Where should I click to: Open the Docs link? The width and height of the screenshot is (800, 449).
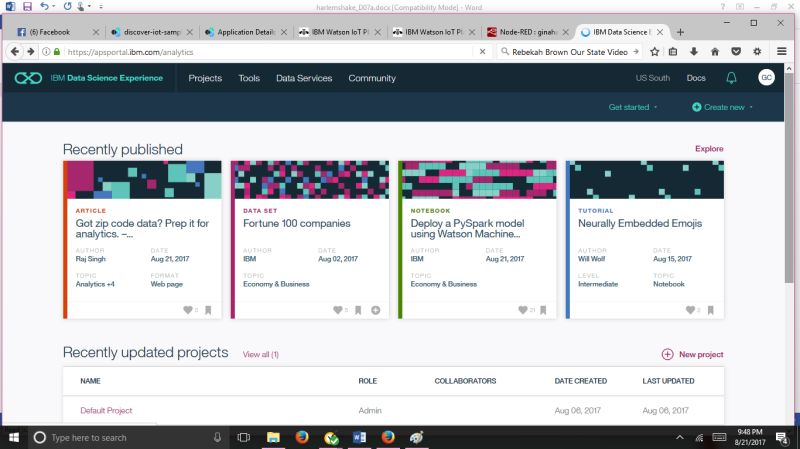tap(696, 78)
